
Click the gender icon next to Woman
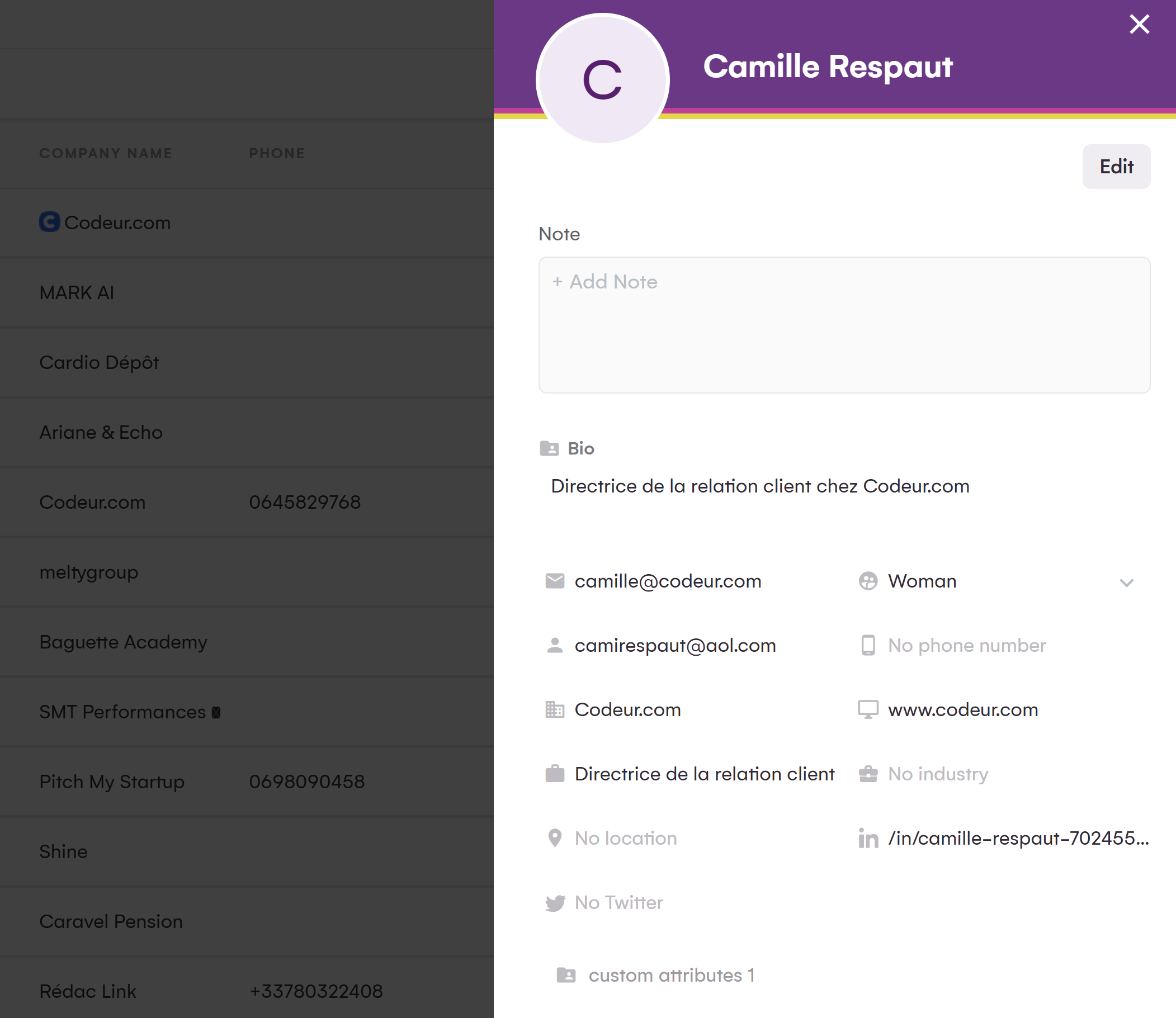coord(867,581)
